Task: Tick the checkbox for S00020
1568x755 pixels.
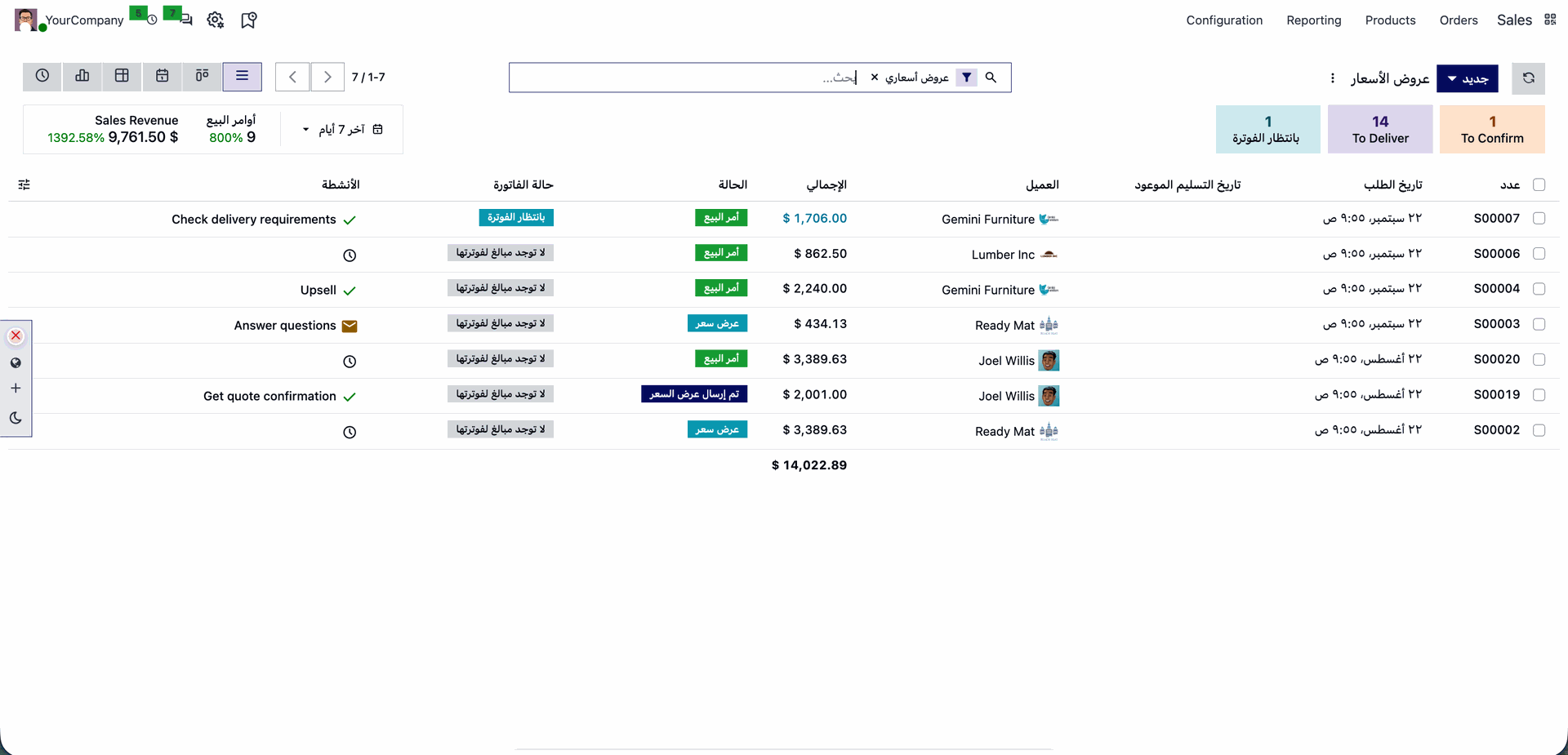Action: click(x=1539, y=359)
